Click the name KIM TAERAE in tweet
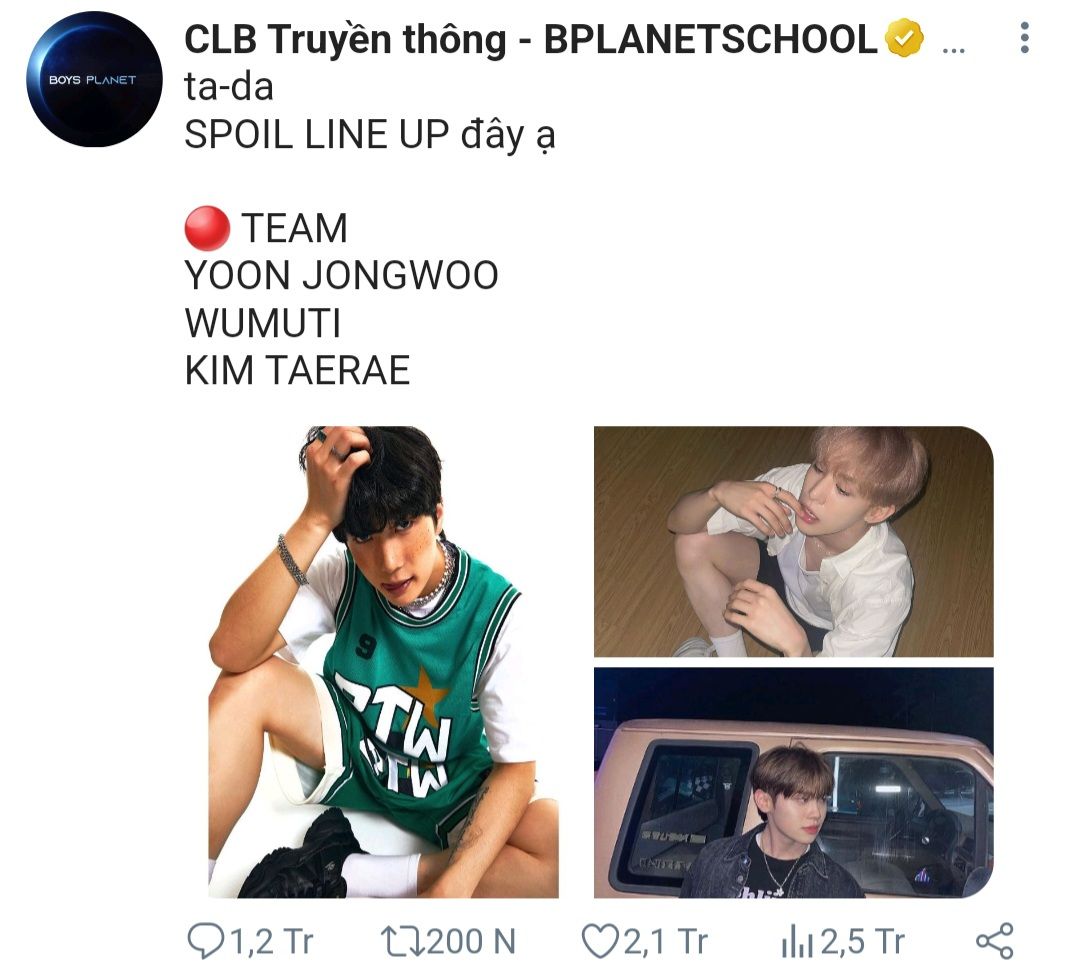 298,371
